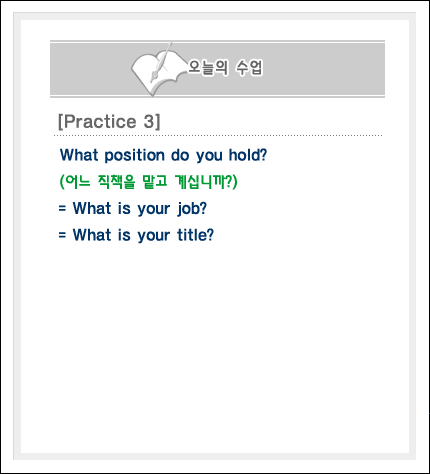The image size is (430, 474).
Task: Click the Korean word 직책을
Action: click(116, 182)
